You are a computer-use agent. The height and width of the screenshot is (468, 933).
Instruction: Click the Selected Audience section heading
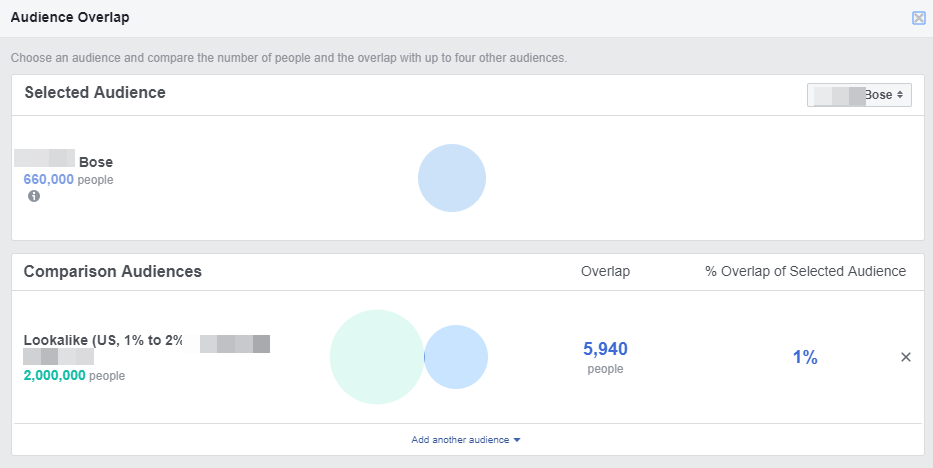[x=95, y=93]
